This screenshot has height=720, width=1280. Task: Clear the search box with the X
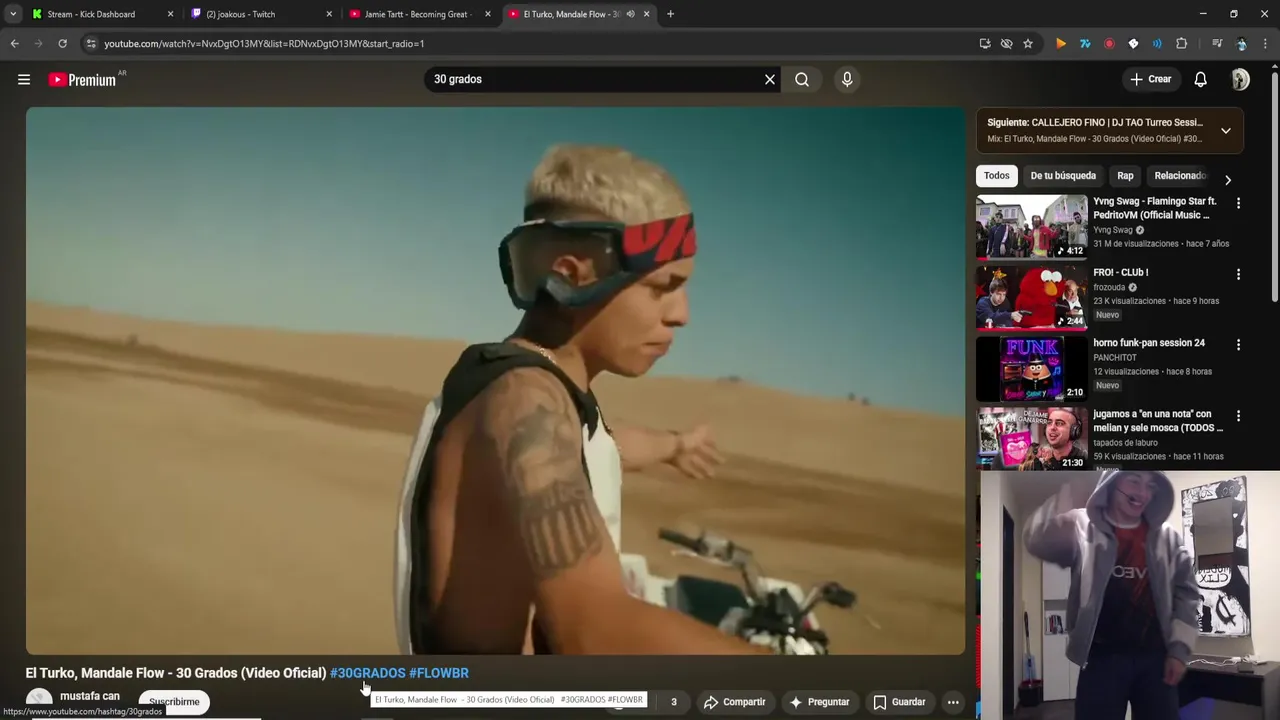tap(770, 79)
